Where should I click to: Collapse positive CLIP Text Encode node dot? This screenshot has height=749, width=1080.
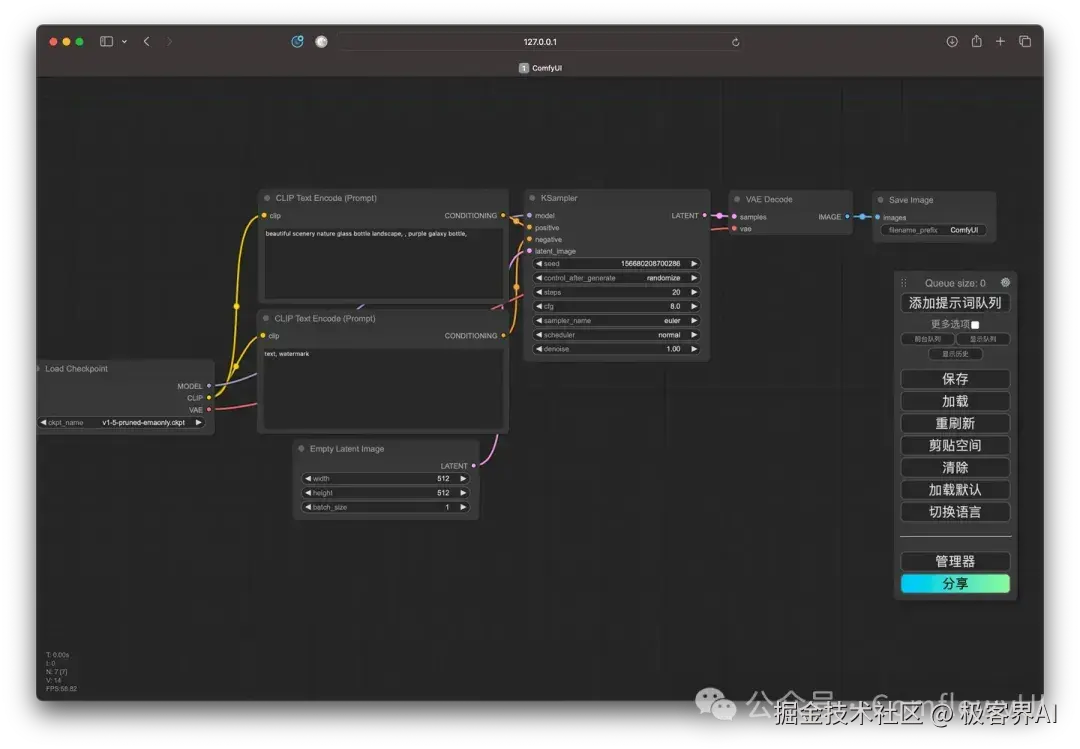[267, 198]
